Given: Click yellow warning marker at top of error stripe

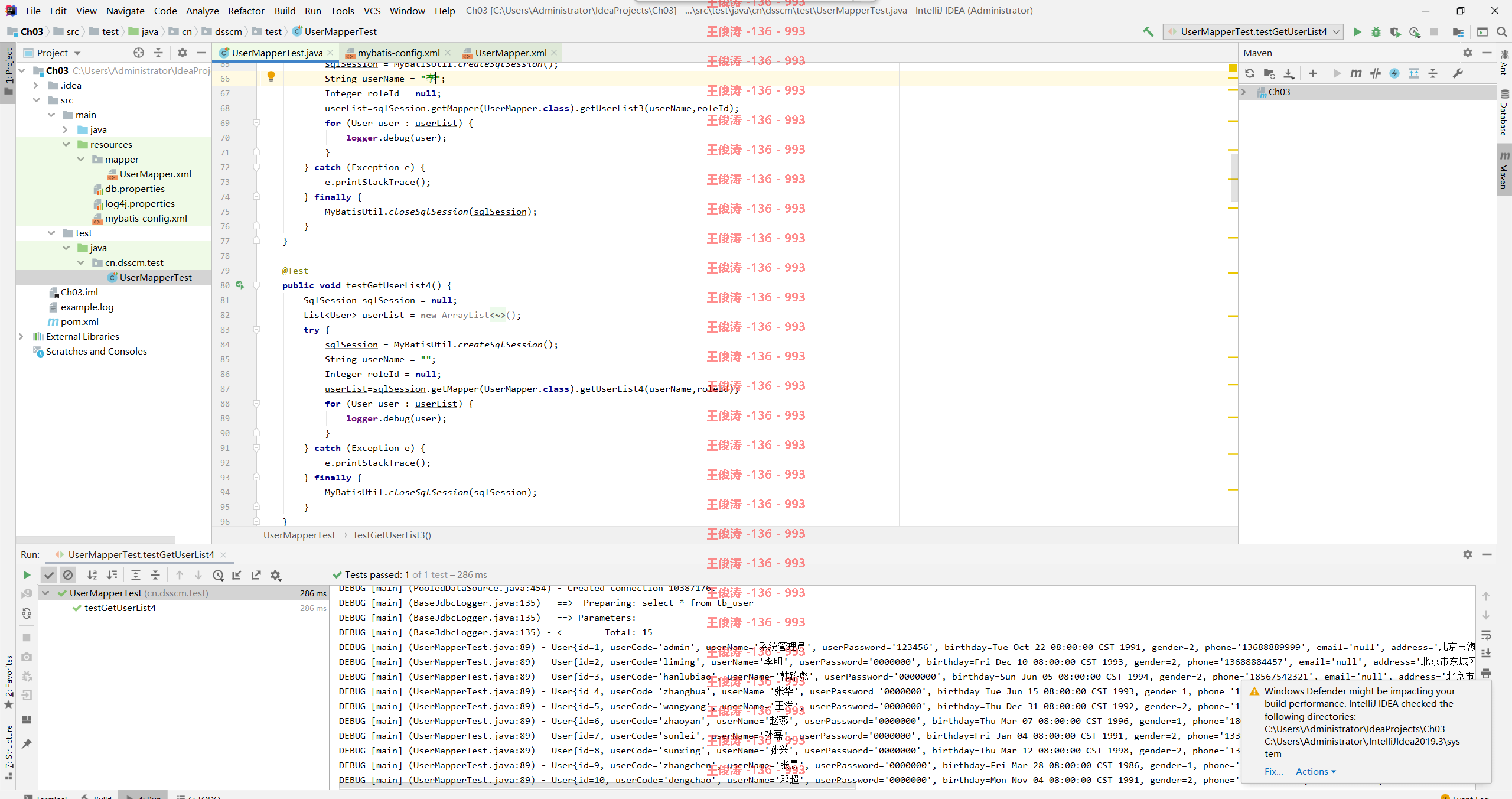Looking at the screenshot, I should coord(1233,68).
